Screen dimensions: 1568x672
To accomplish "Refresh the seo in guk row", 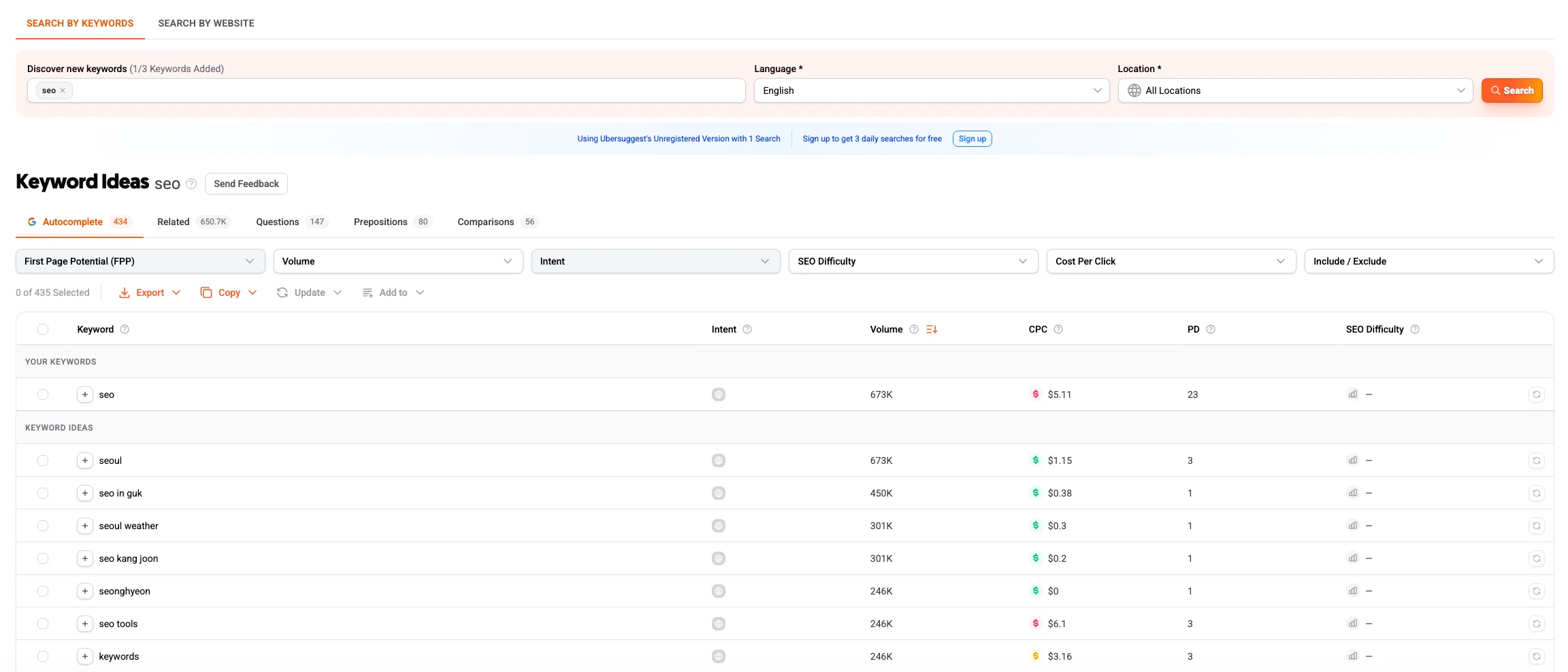I will pyautogui.click(x=1536, y=493).
